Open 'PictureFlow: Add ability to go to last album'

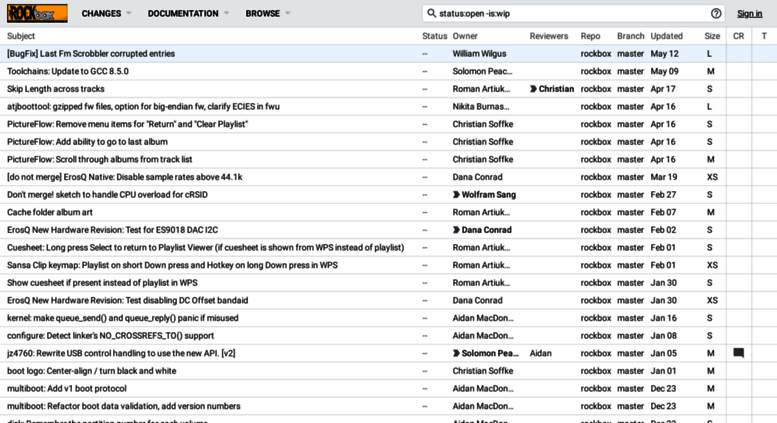pyautogui.click(x=87, y=142)
